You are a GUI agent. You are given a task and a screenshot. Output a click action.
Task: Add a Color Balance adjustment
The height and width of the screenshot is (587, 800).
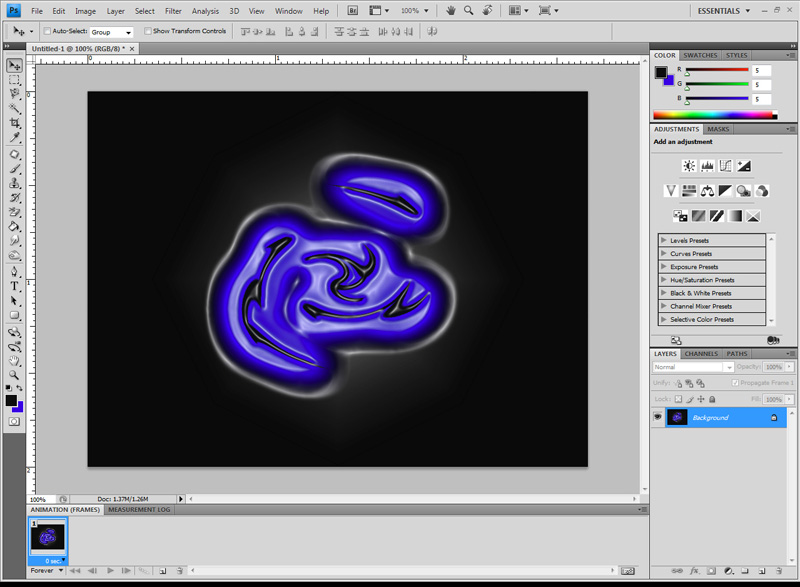[707, 191]
